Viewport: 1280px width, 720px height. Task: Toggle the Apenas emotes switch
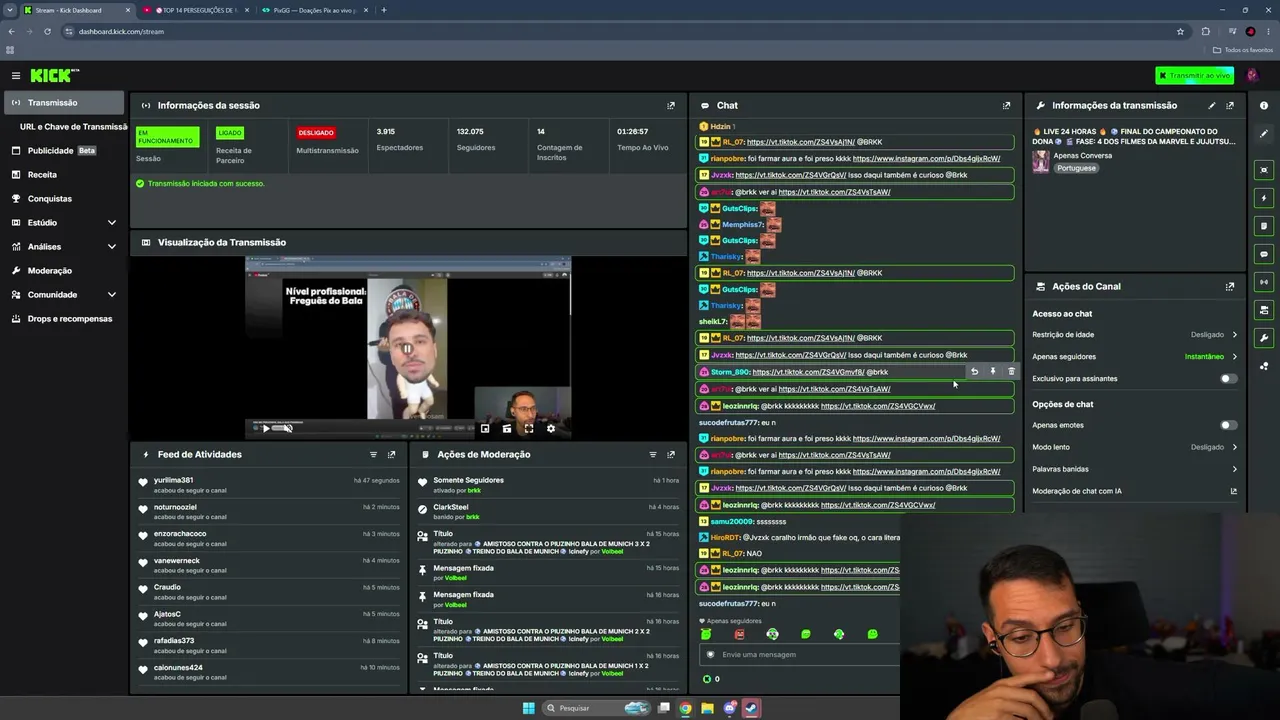(x=1228, y=425)
